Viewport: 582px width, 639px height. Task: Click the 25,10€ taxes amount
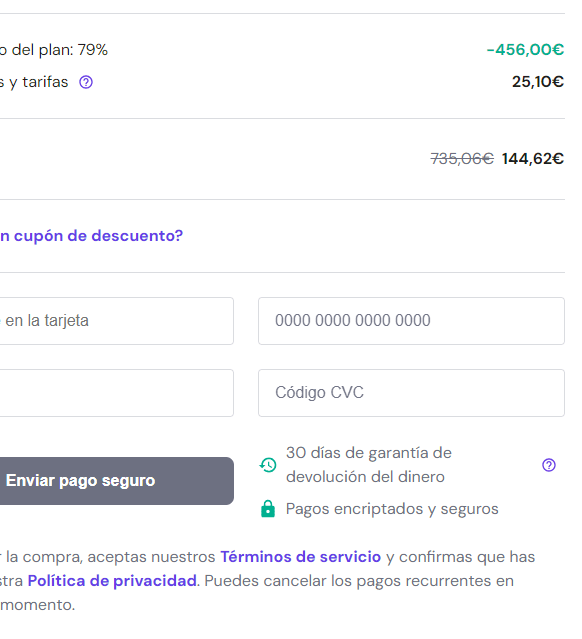pyautogui.click(x=538, y=82)
